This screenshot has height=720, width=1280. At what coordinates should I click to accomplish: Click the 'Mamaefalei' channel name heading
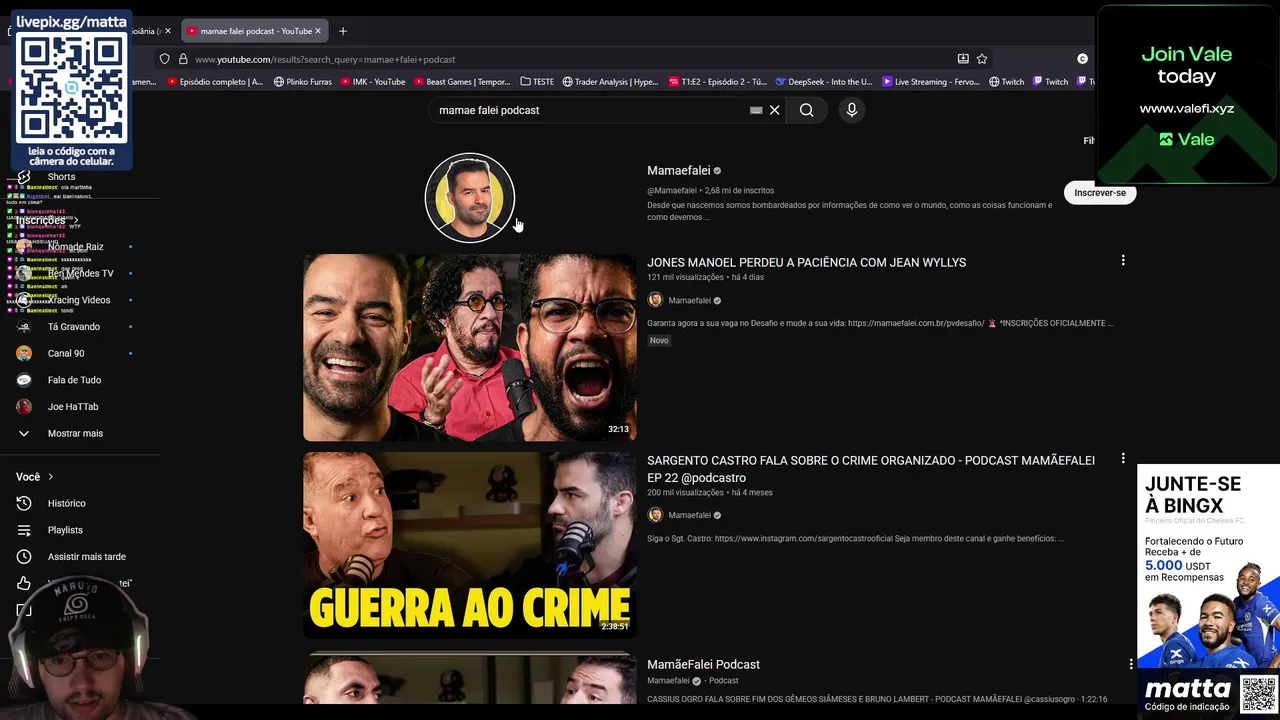pos(679,170)
